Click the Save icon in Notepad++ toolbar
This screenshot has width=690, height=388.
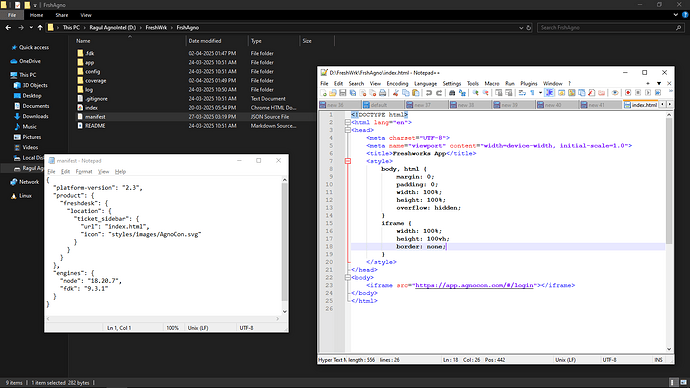click(x=343, y=93)
